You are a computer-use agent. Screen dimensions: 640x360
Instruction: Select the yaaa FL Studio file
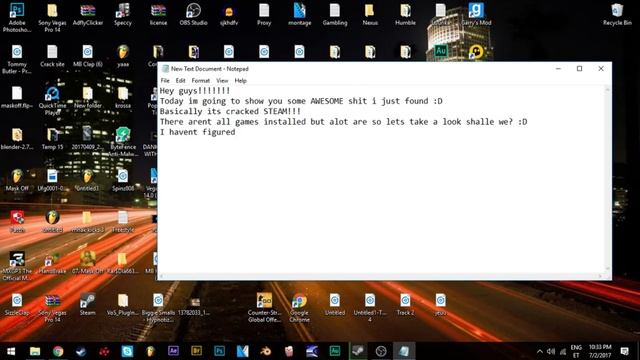[x=123, y=56]
